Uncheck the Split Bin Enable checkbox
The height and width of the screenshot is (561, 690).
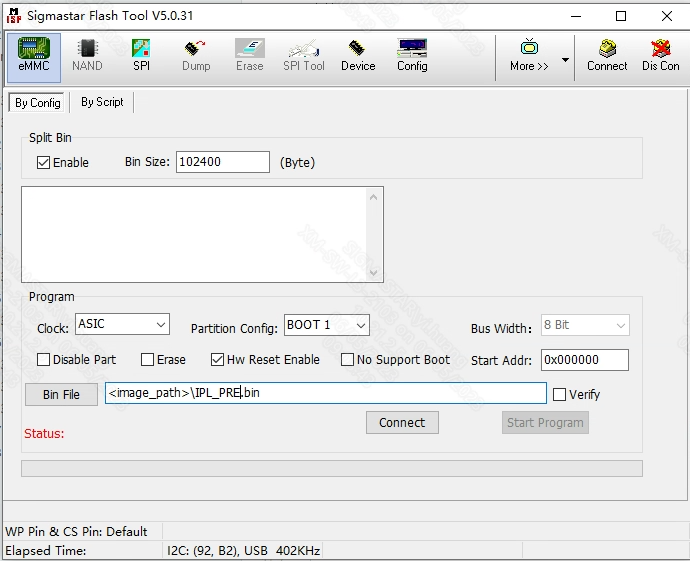tap(43, 162)
